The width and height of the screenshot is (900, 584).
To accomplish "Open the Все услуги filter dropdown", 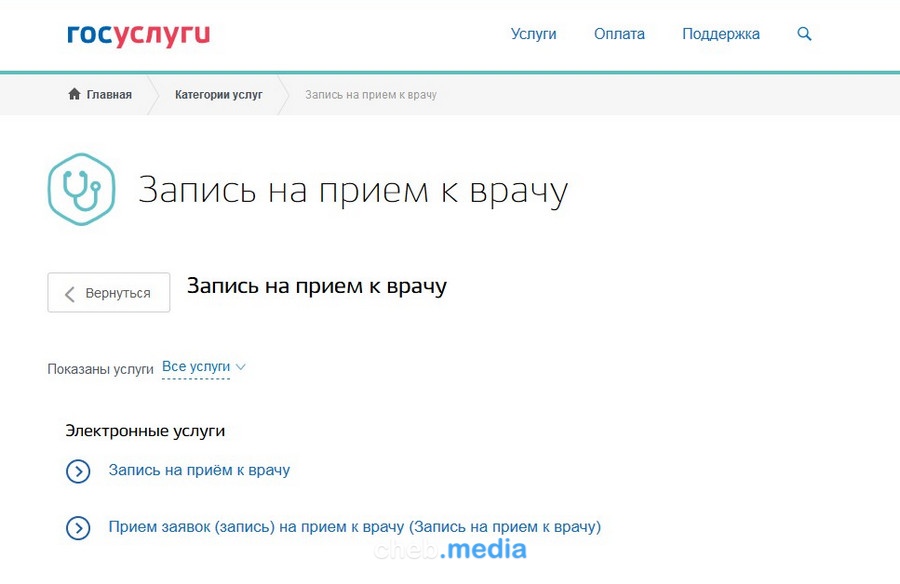I will [x=196, y=367].
